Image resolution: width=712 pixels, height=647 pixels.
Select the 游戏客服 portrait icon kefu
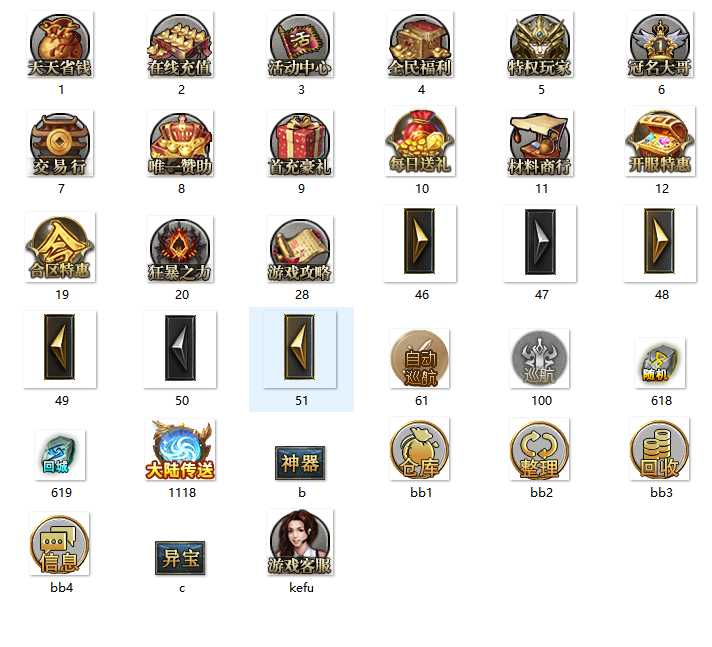[x=300, y=543]
